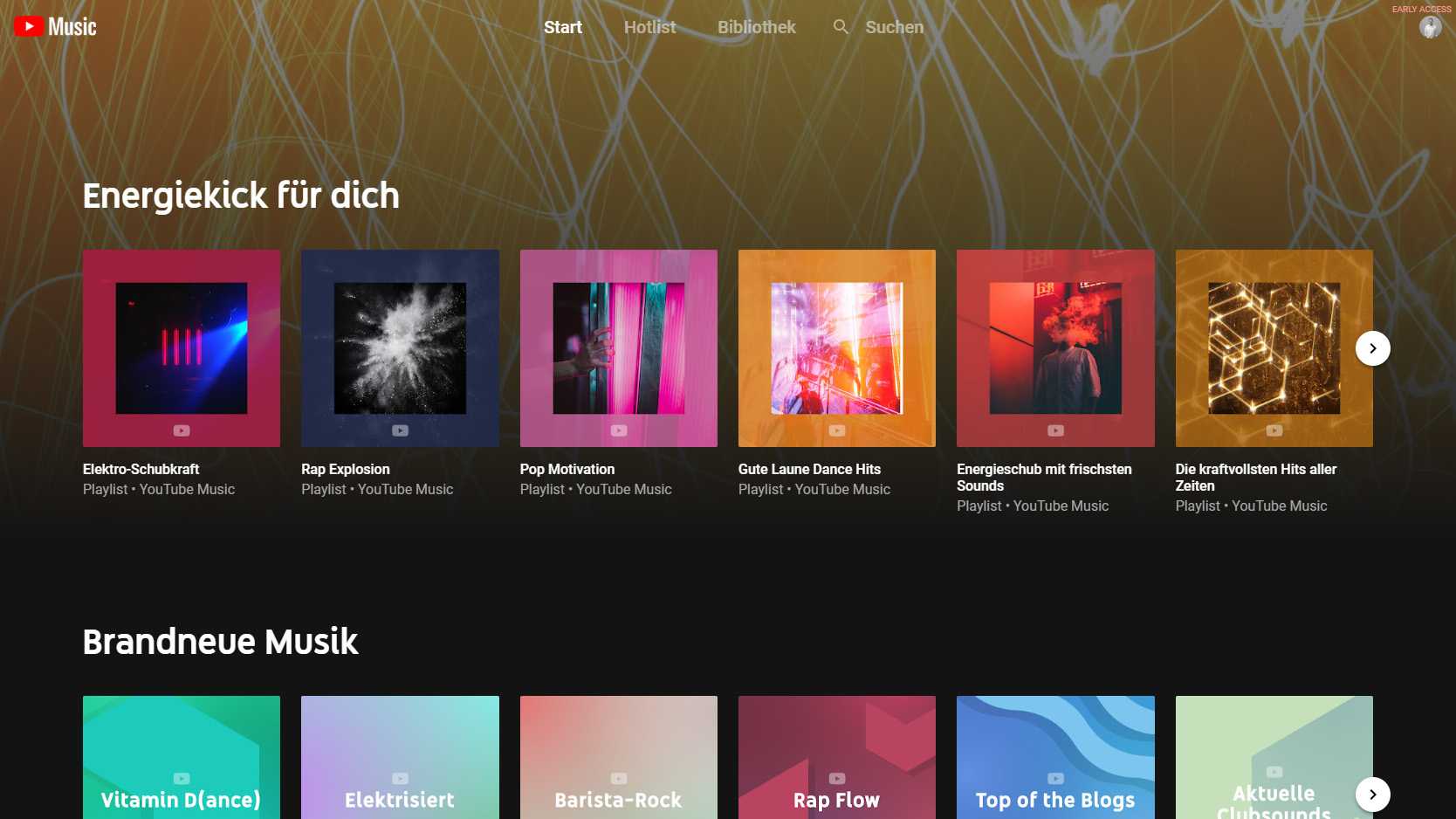Image resolution: width=1456 pixels, height=819 pixels.
Task: Click the Rap Explosion title link
Action: click(x=346, y=469)
